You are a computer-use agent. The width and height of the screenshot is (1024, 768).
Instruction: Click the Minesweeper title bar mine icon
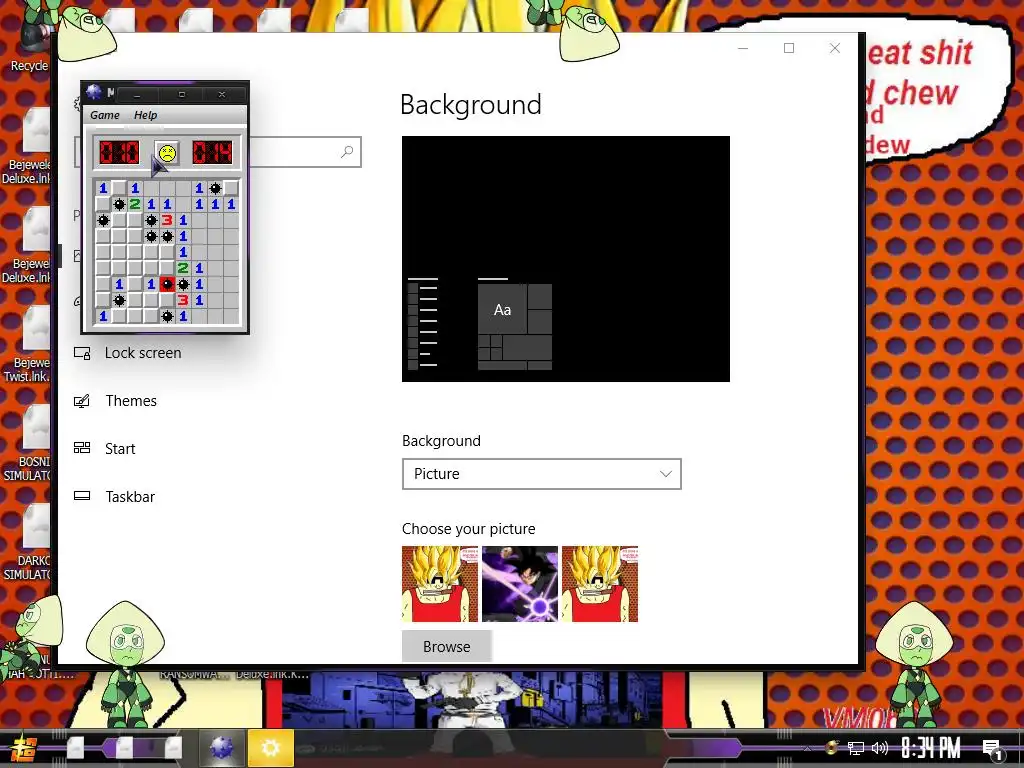pyautogui.click(x=94, y=93)
